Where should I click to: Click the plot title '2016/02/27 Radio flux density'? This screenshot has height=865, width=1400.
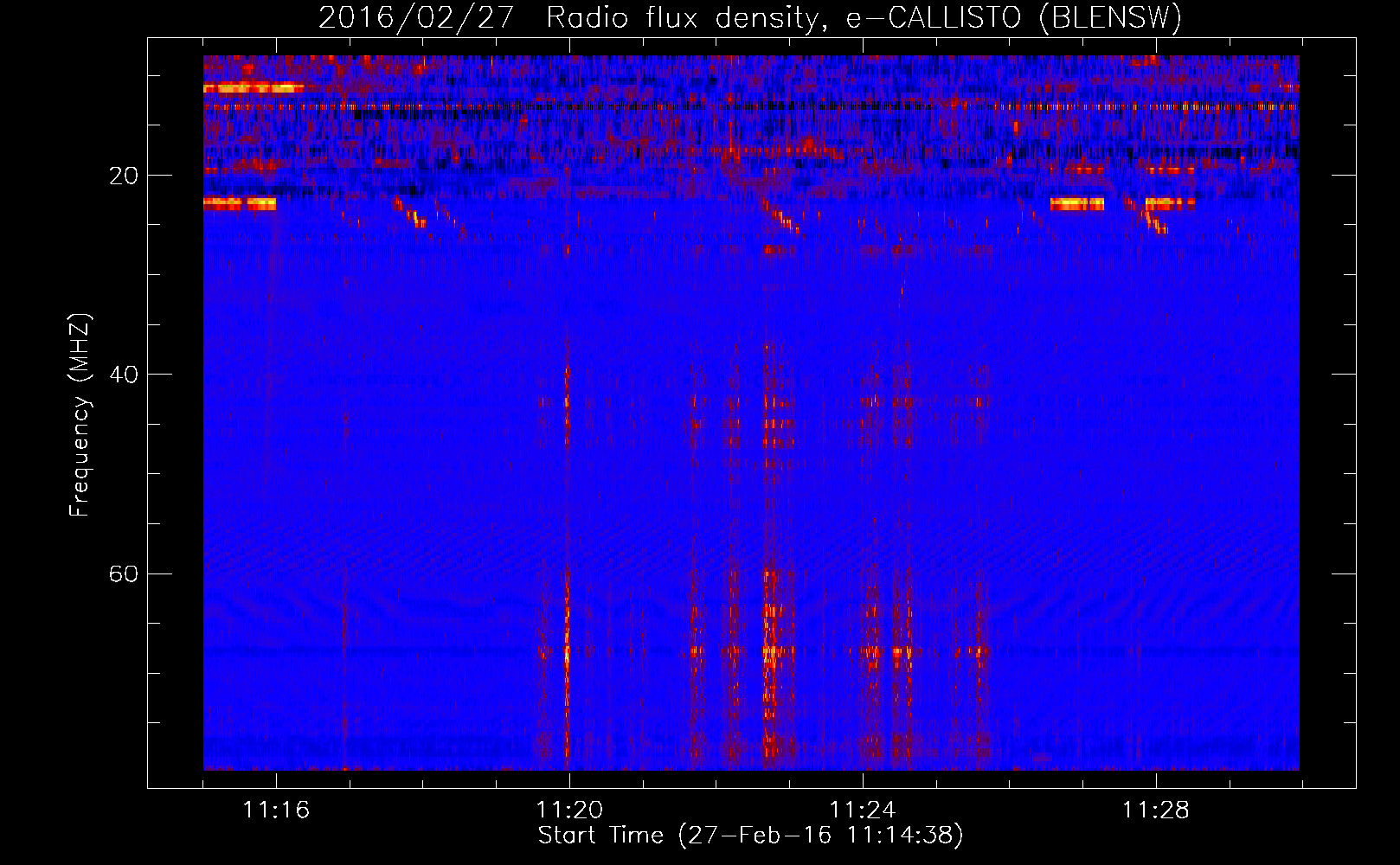[750, 17]
